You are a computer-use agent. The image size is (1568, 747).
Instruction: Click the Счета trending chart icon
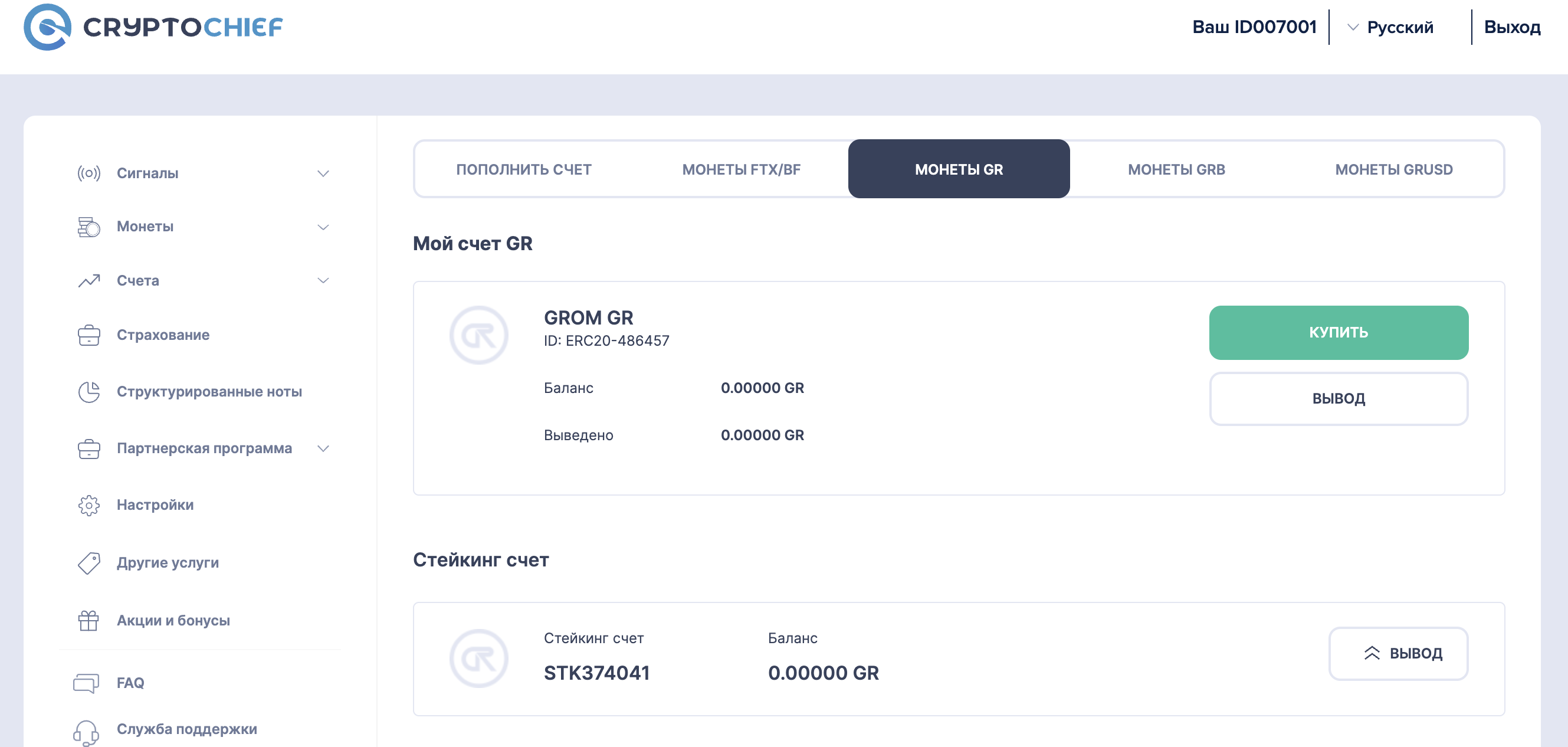pos(89,281)
